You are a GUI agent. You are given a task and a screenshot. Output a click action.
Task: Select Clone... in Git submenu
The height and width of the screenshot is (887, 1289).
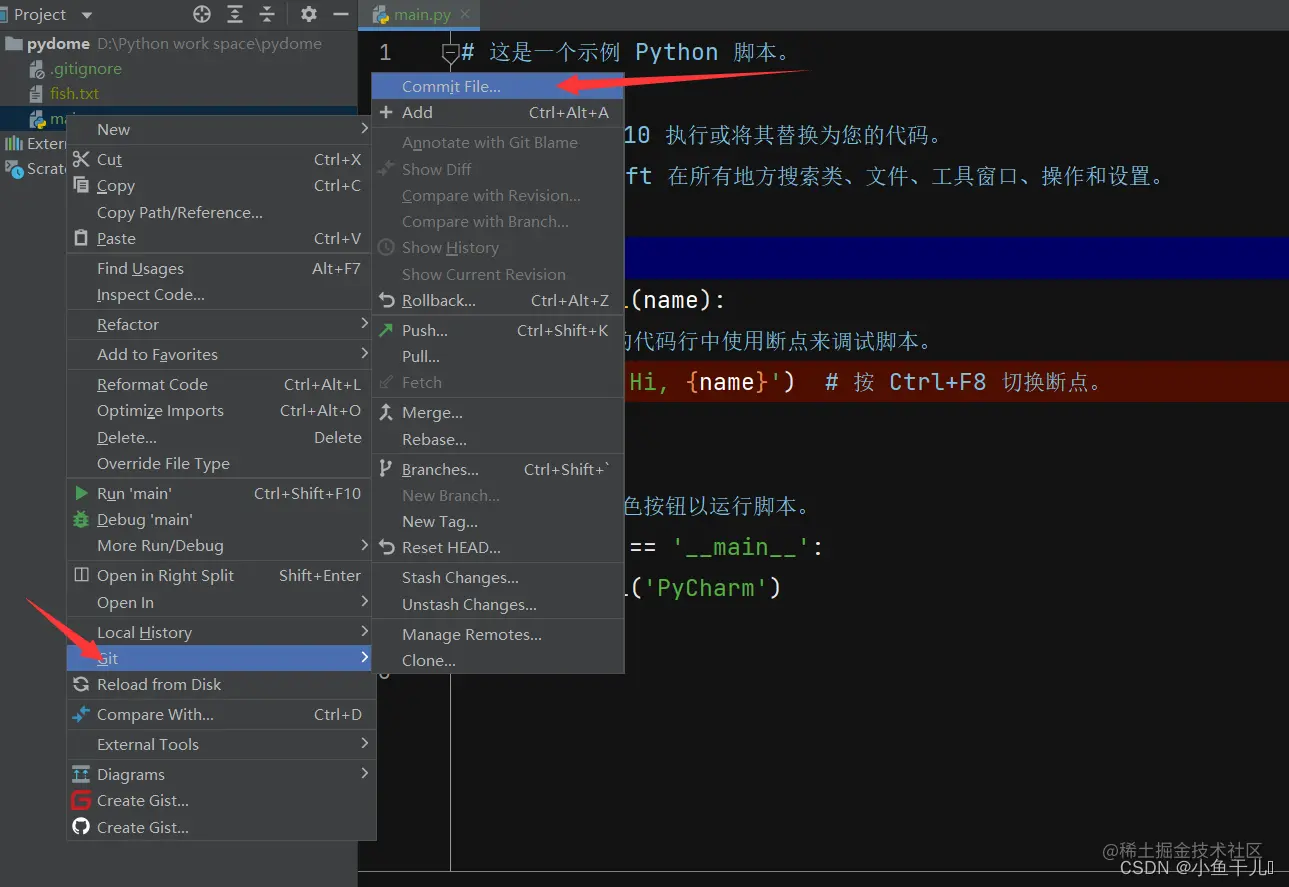[x=498, y=660]
